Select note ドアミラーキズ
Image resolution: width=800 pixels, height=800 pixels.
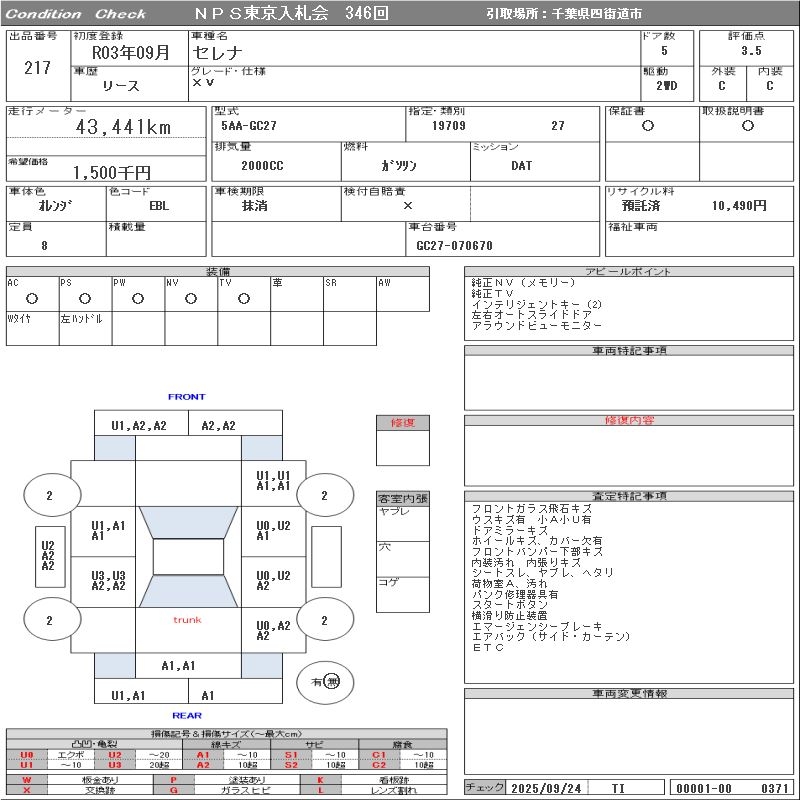[x=510, y=530]
